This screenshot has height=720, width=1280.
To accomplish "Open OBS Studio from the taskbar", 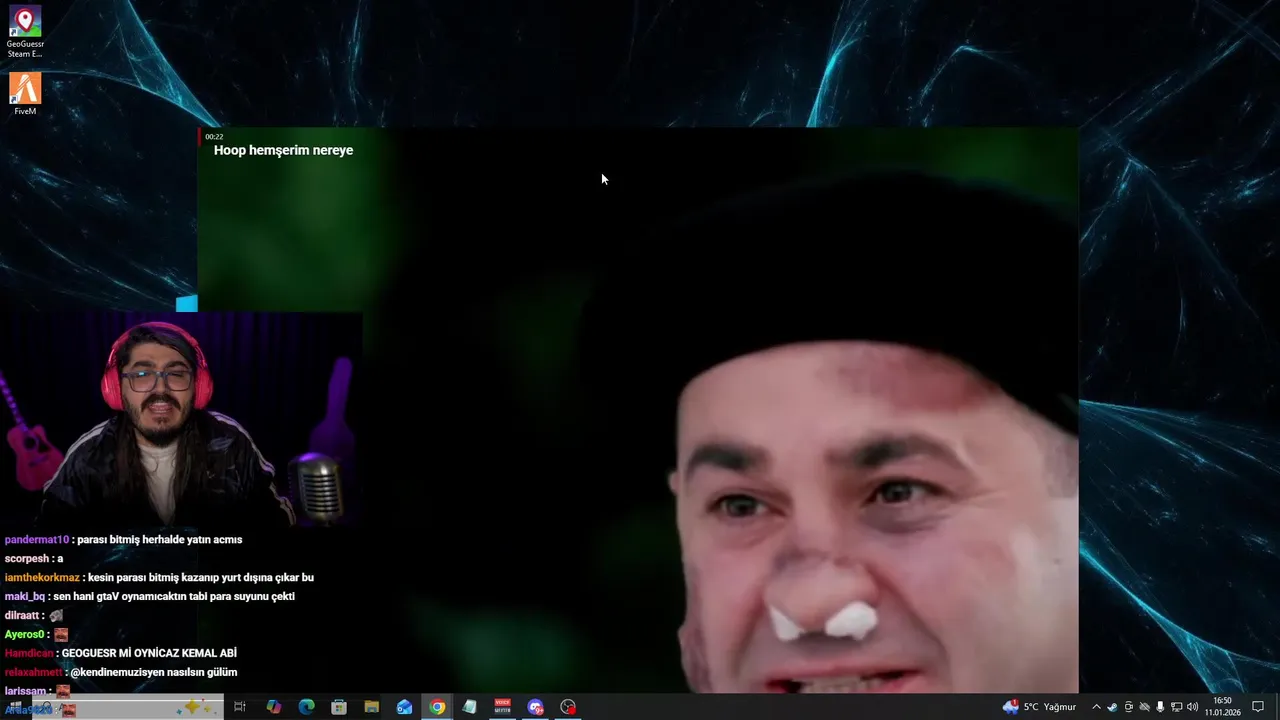I will tap(568, 707).
